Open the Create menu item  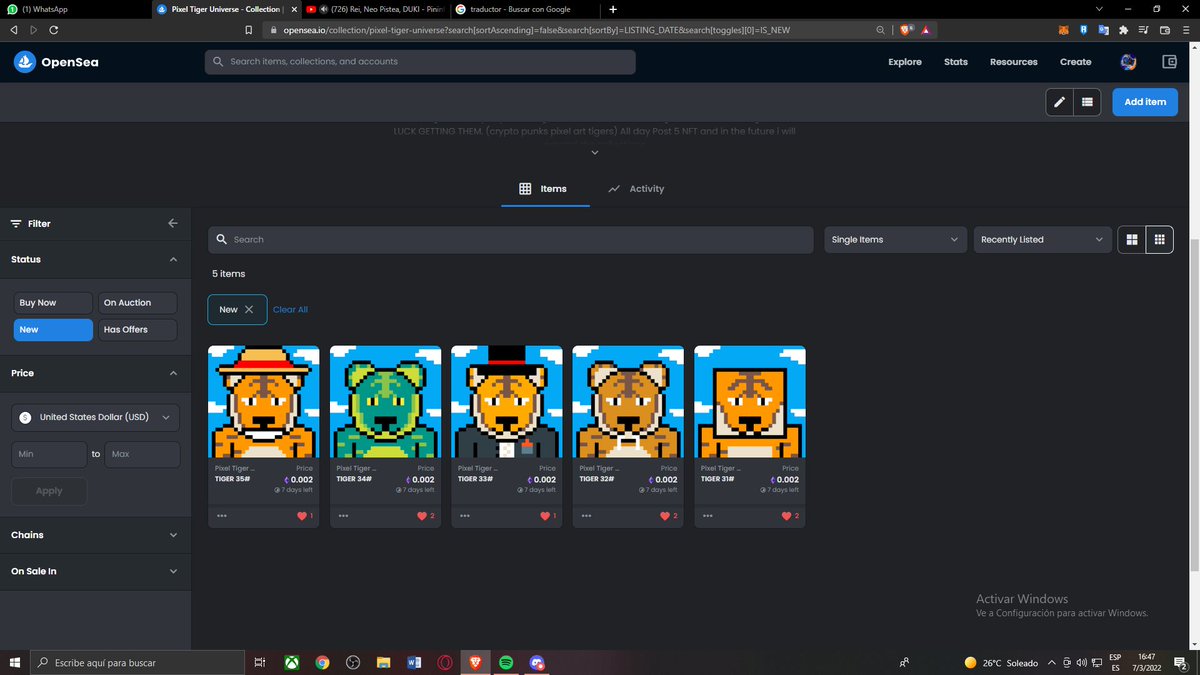[1076, 62]
